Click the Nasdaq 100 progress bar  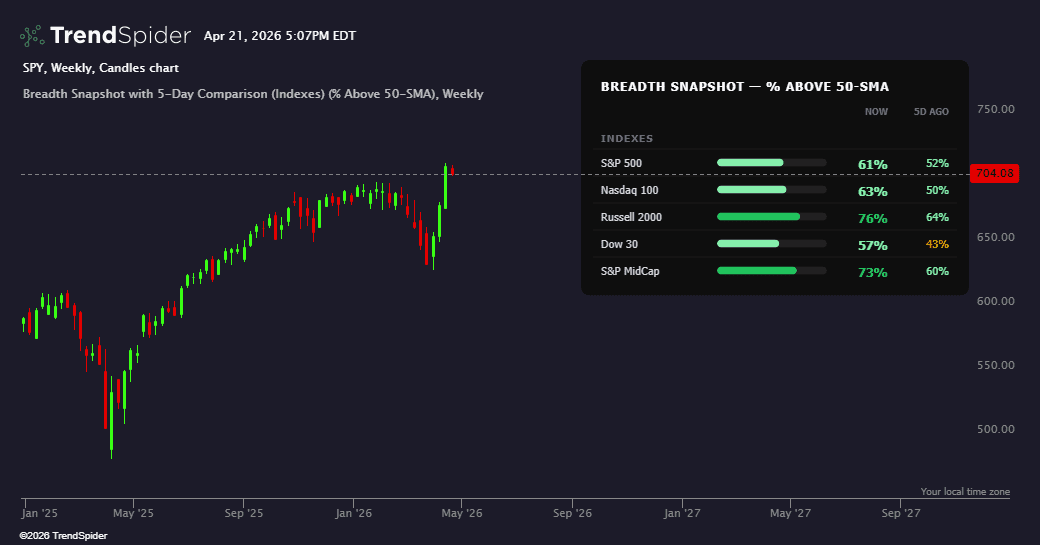[771, 190]
